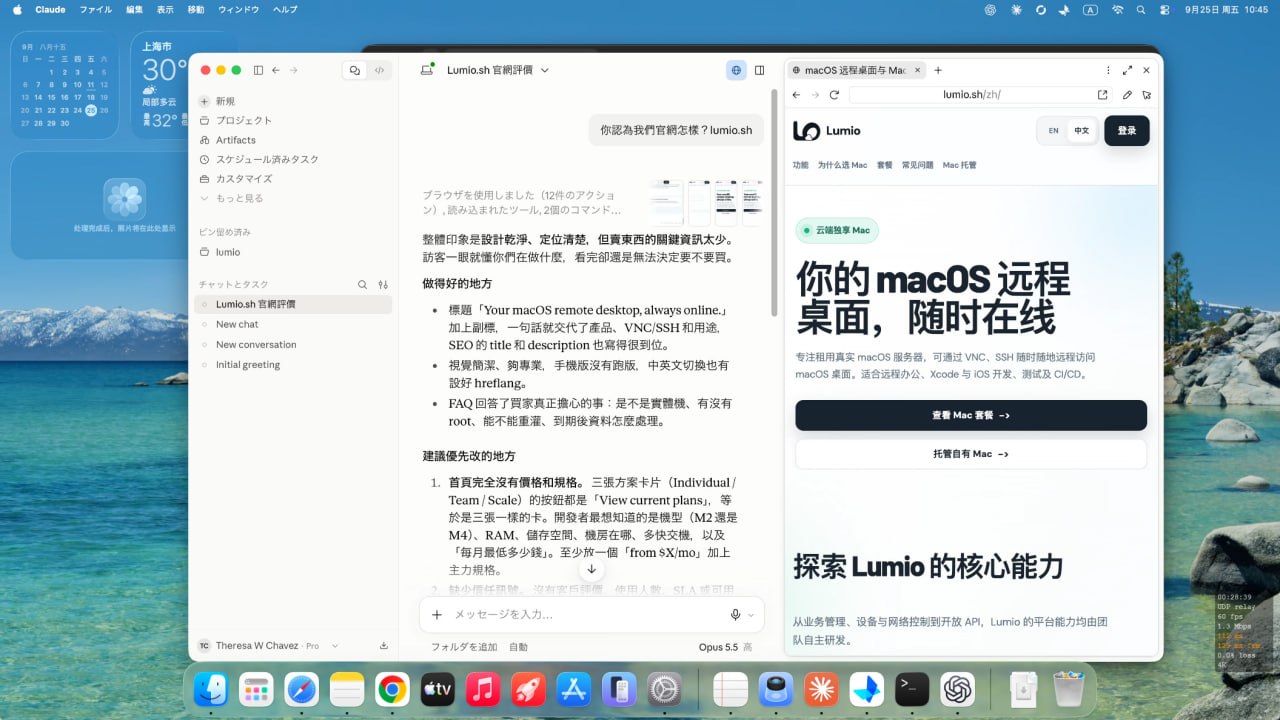Toggle the right side panel icon

click(x=760, y=70)
